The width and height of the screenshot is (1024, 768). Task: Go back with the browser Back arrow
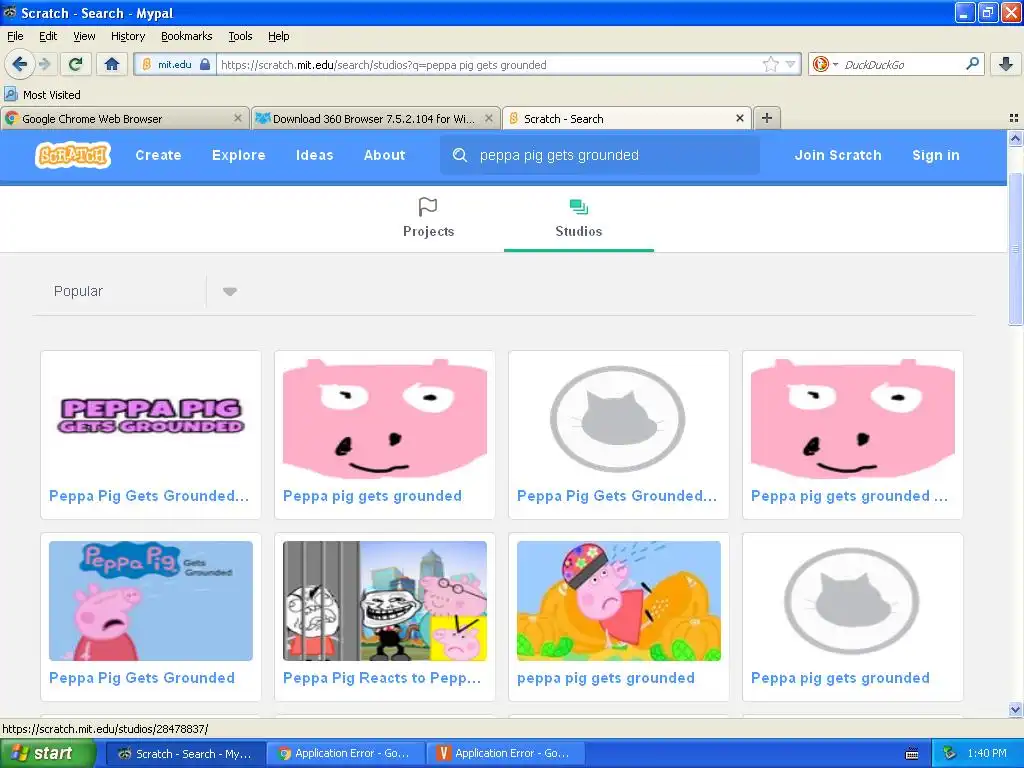pyautogui.click(x=20, y=64)
